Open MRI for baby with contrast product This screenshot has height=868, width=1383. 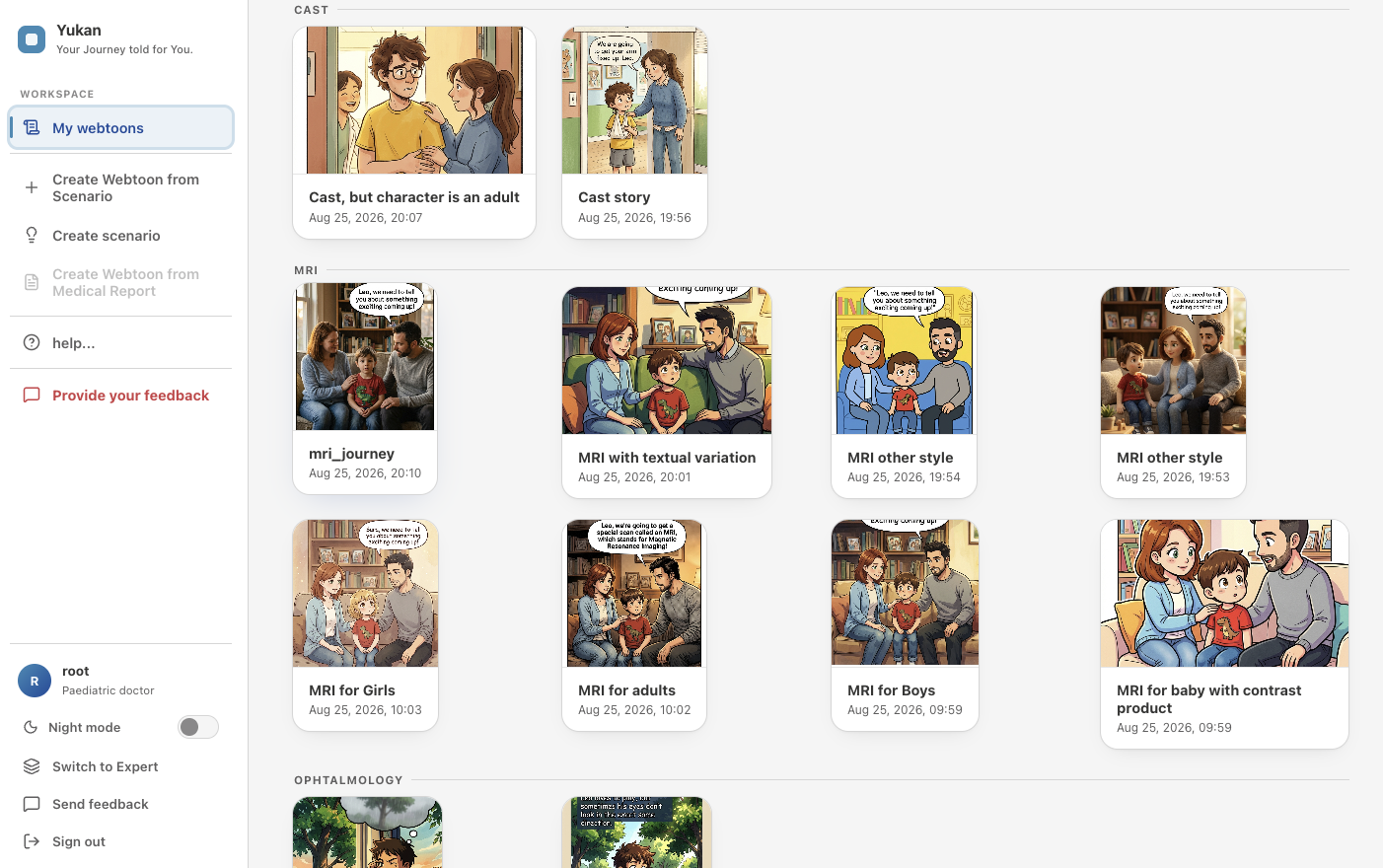(x=1224, y=634)
